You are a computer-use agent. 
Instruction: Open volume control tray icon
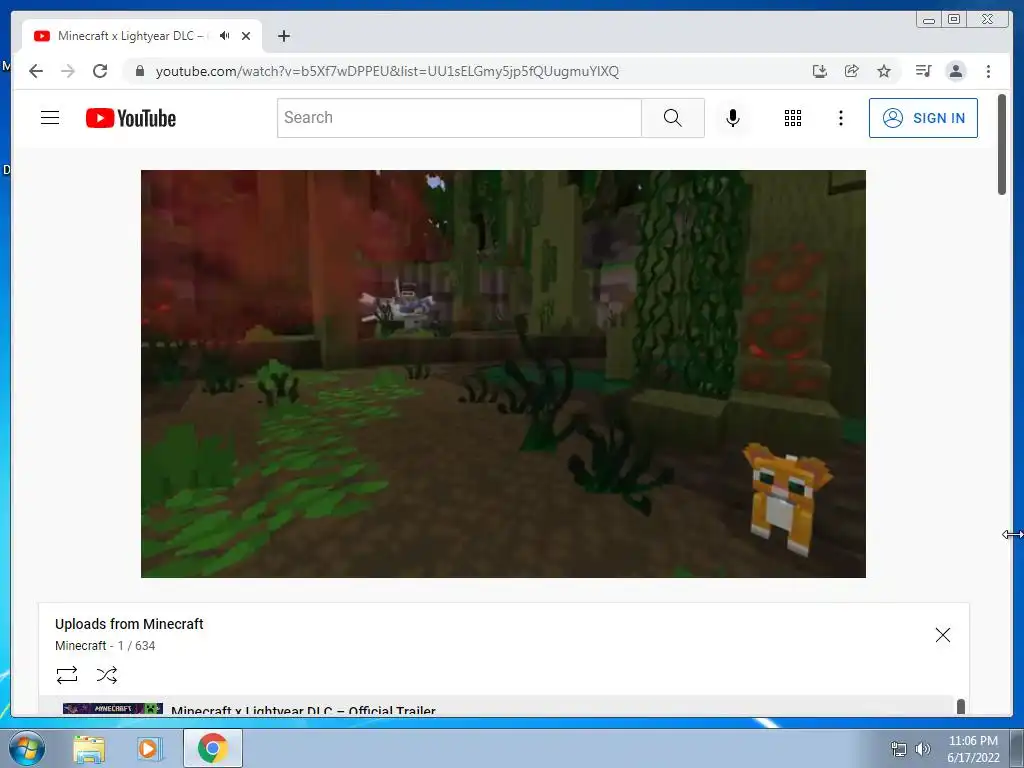tap(923, 749)
